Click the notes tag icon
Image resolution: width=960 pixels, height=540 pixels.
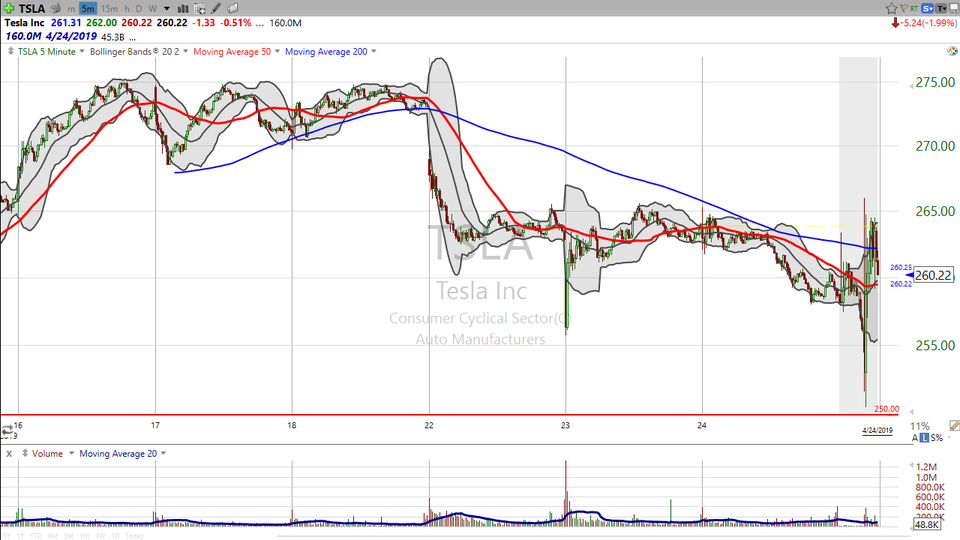pos(233,9)
